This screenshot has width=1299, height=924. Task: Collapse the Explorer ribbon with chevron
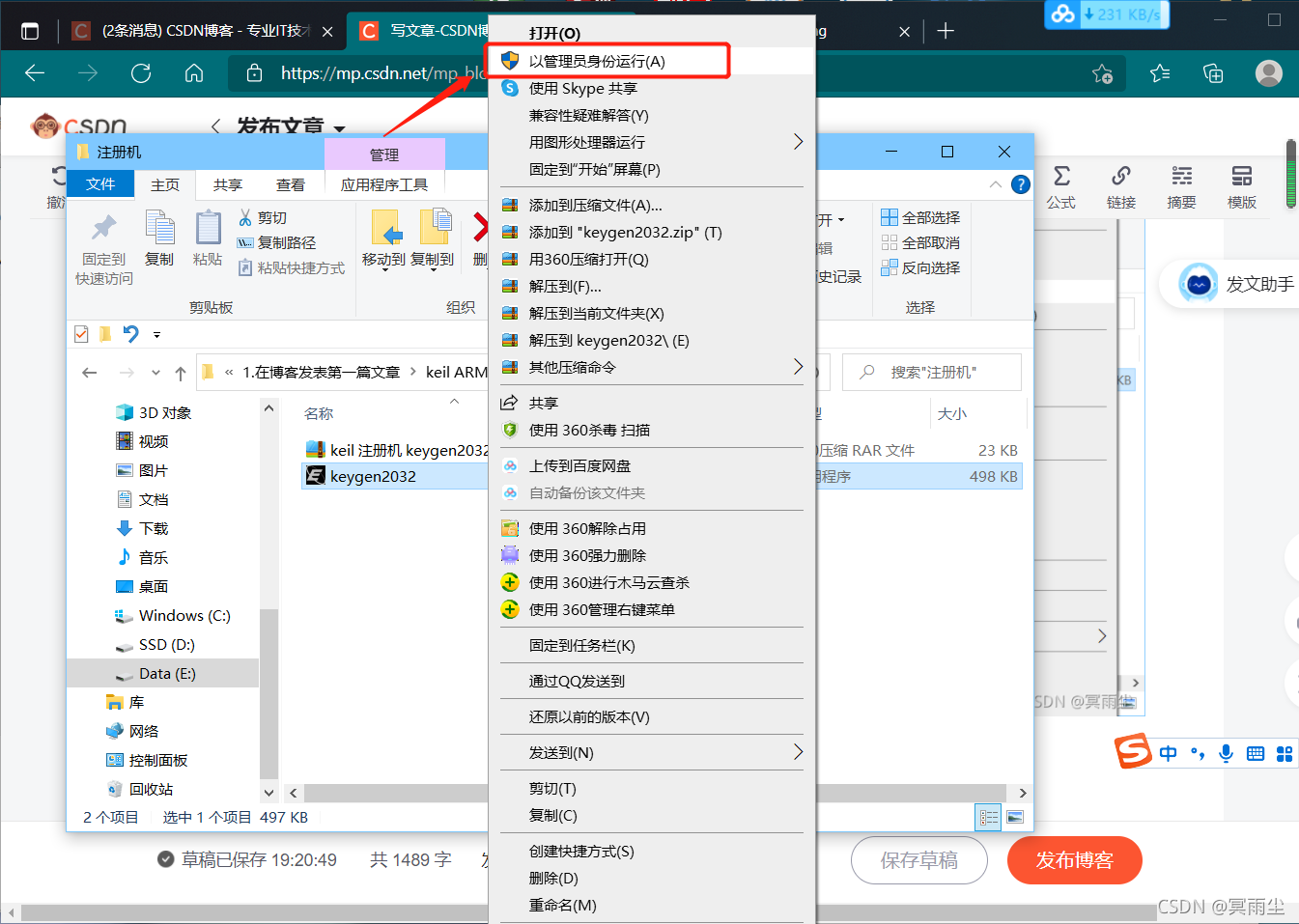(996, 184)
